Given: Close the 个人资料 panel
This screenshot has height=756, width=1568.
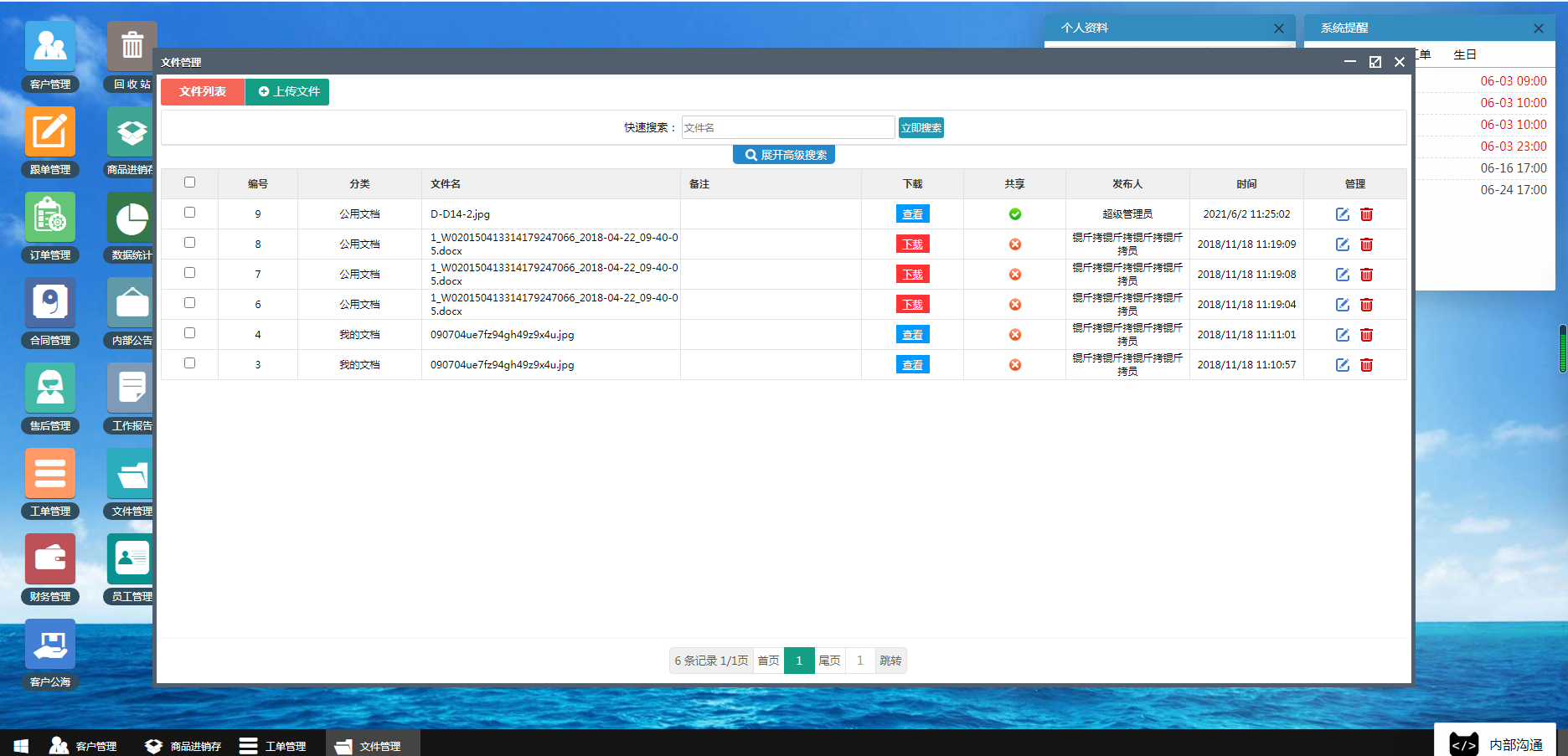Looking at the screenshot, I should pos(1279,28).
